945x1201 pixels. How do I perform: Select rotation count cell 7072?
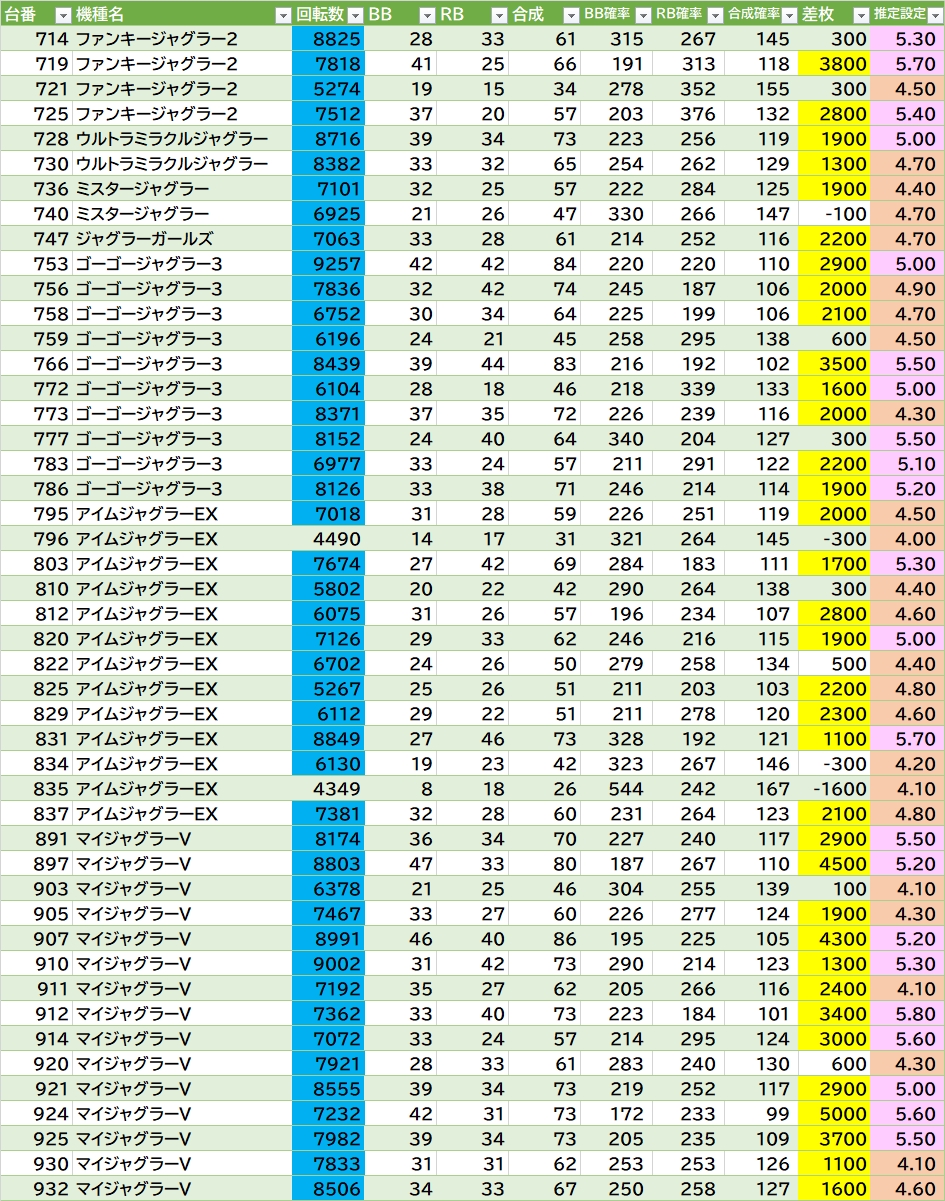coord(328,1039)
